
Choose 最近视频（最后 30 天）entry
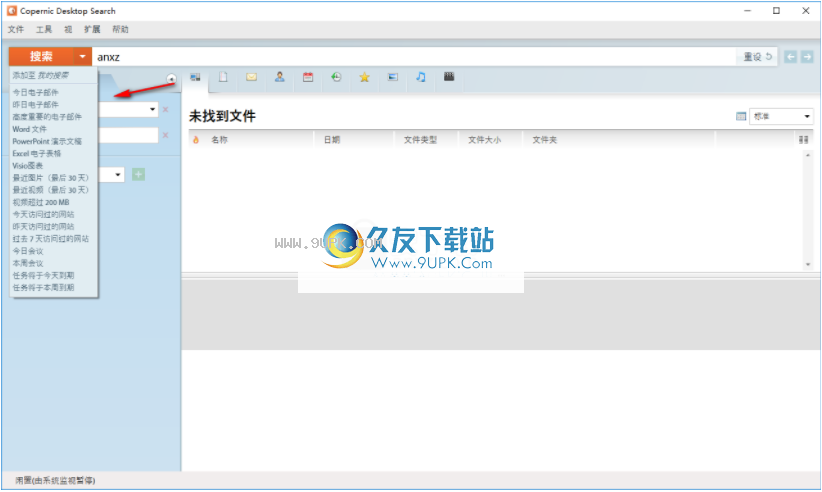coord(53,190)
